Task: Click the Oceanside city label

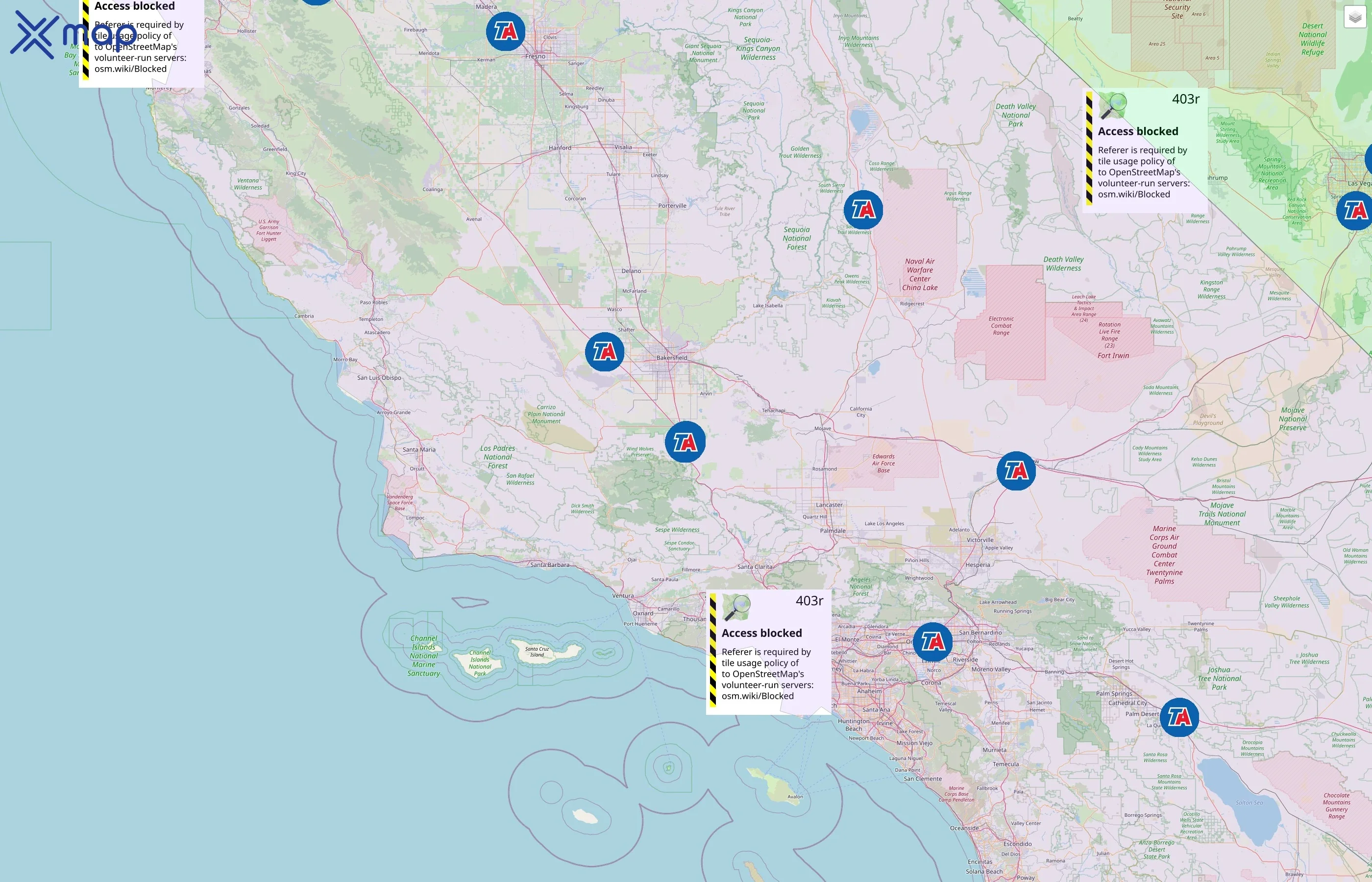Action: (x=964, y=828)
